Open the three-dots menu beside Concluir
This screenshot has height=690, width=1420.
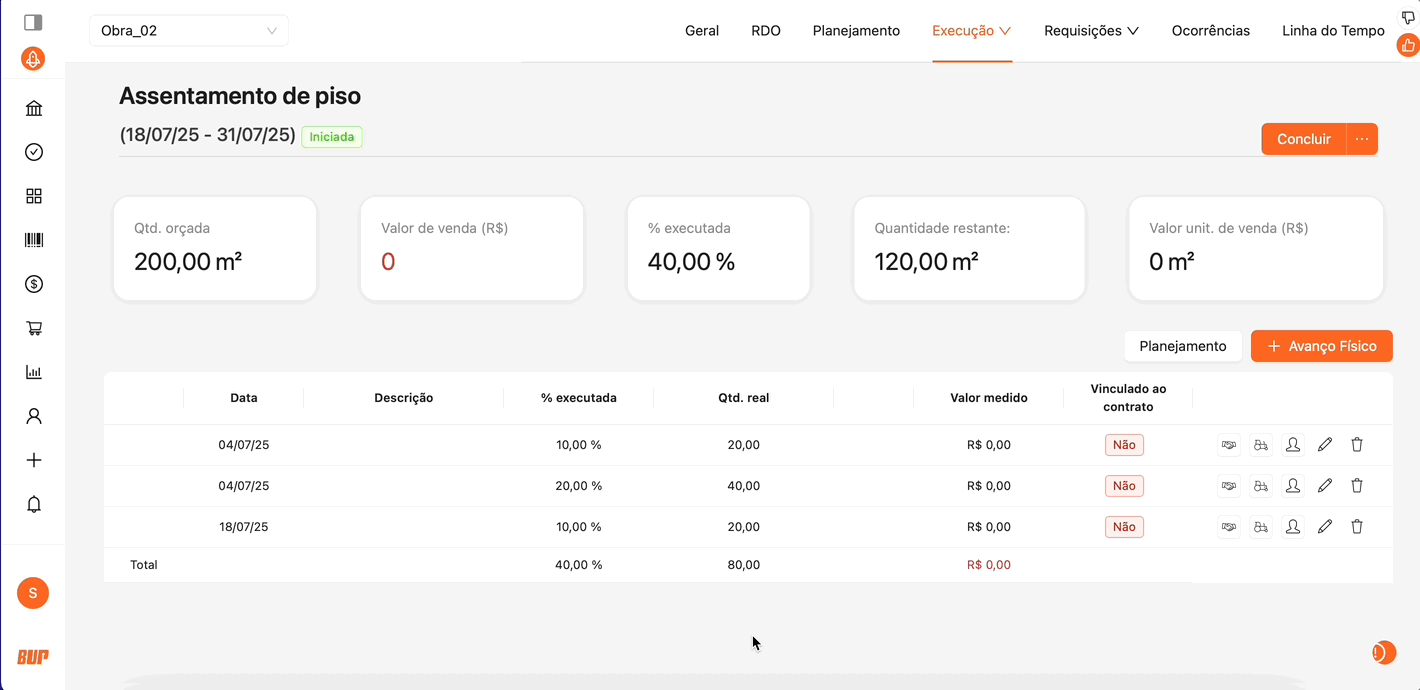[1362, 139]
